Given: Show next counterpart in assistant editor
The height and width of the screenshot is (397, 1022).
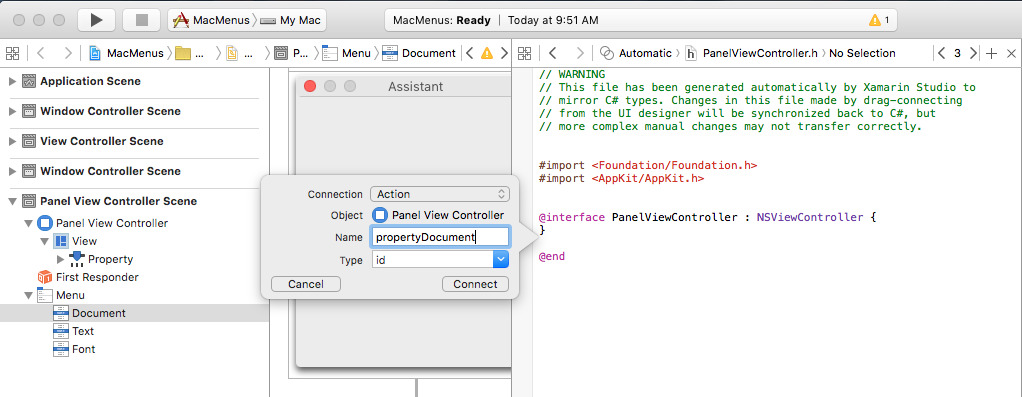Looking at the screenshot, I should [x=972, y=53].
